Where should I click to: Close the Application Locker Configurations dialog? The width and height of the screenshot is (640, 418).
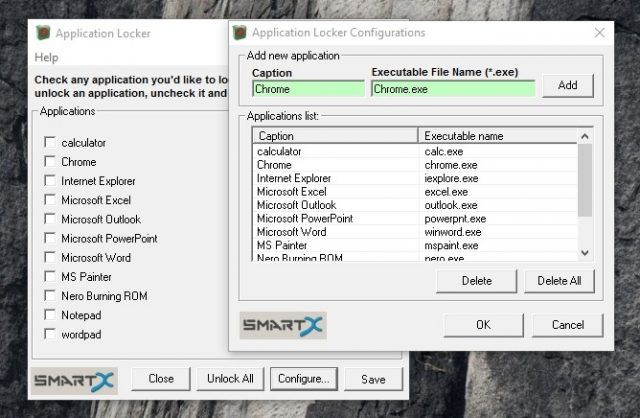point(599,33)
